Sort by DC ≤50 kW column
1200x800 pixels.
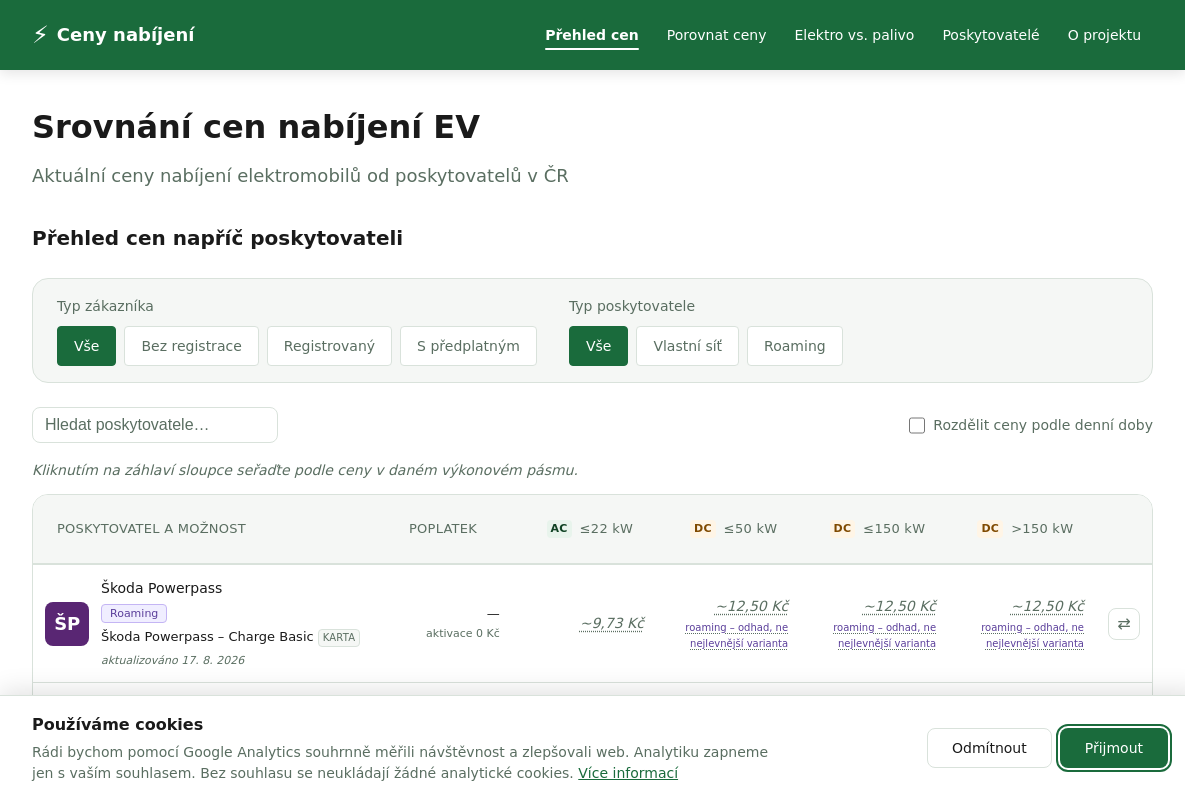[734, 529]
